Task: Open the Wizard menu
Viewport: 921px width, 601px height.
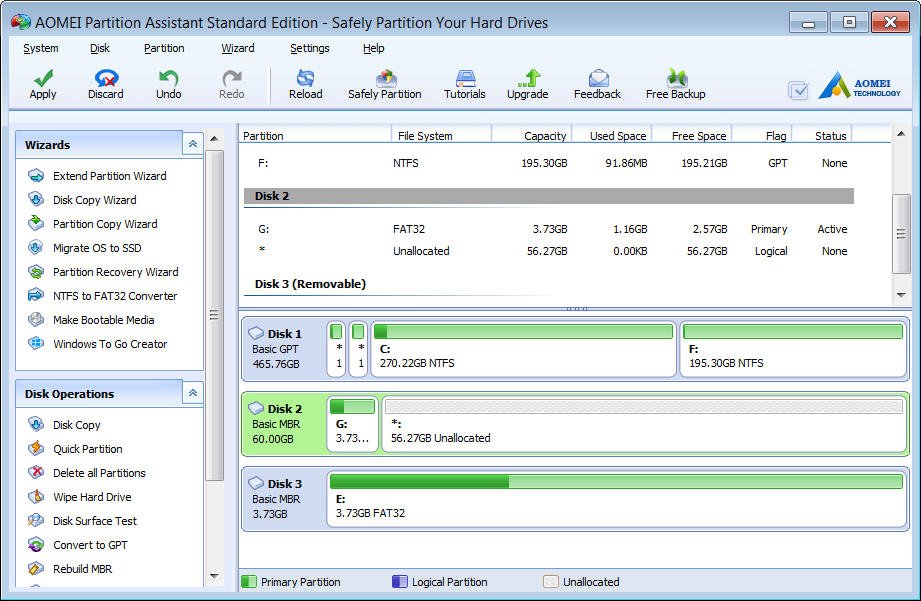Action: pyautogui.click(x=238, y=48)
